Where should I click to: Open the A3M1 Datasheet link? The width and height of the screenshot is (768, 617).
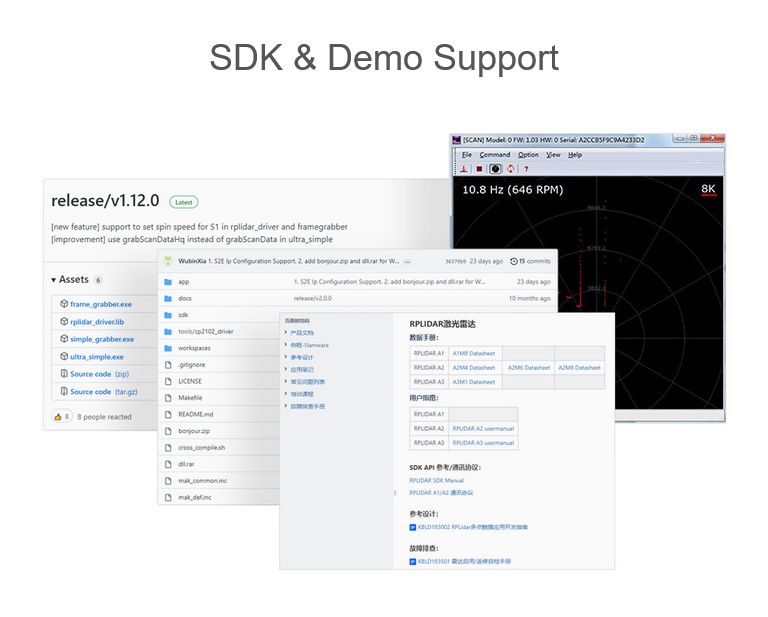click(474, 382)
